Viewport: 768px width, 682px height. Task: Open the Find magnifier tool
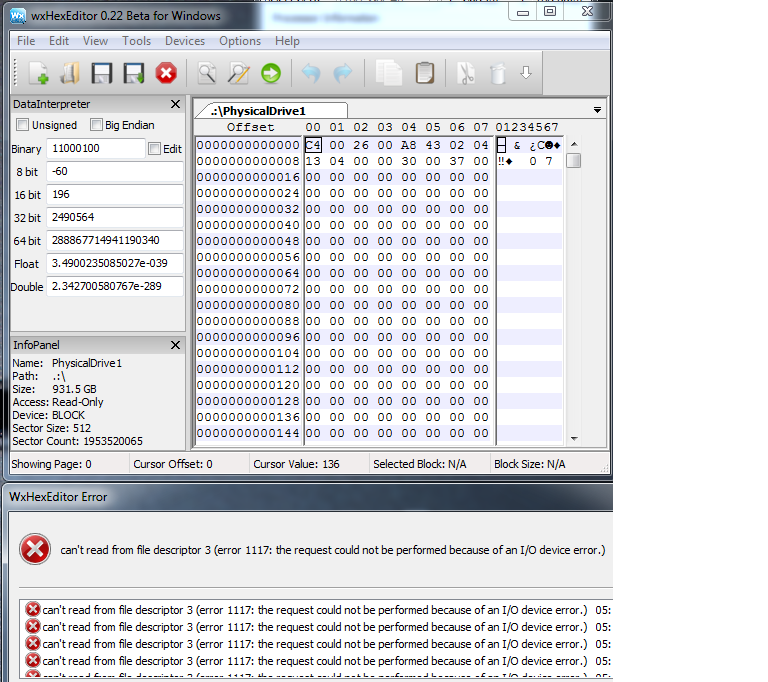coord(207,73)
